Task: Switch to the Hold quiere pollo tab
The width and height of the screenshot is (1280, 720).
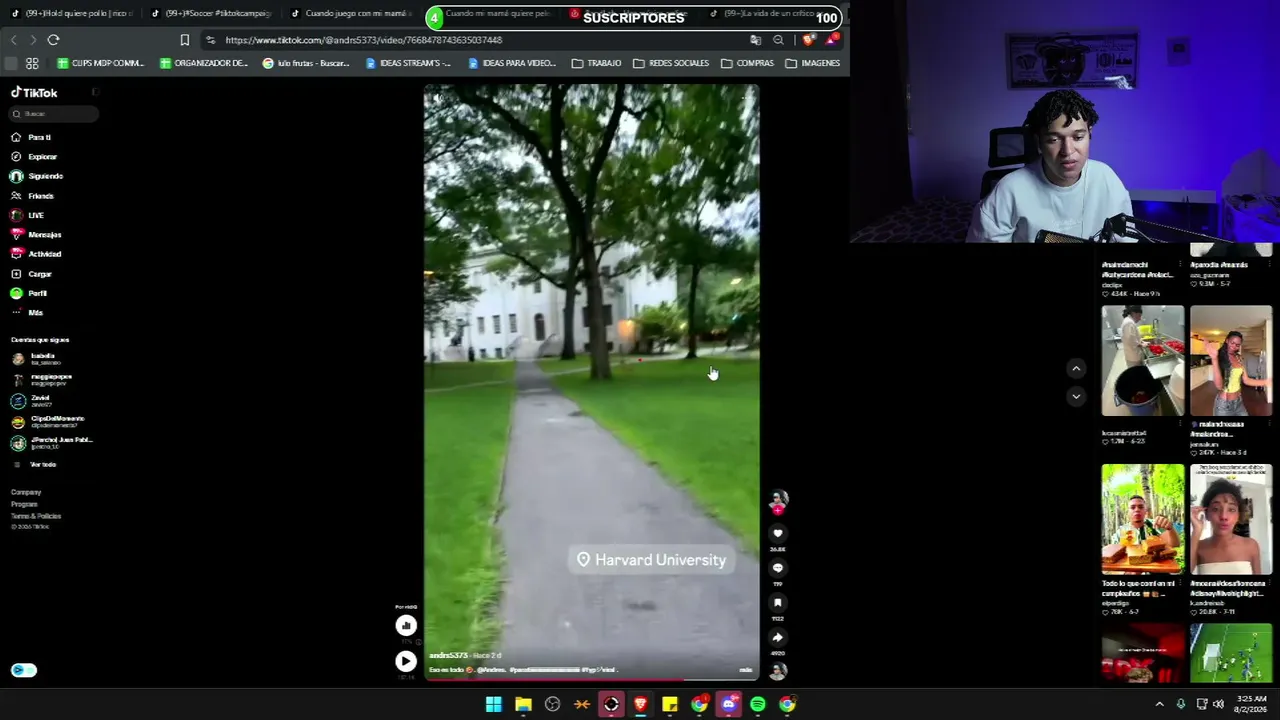Action: [x=70, y=14]
